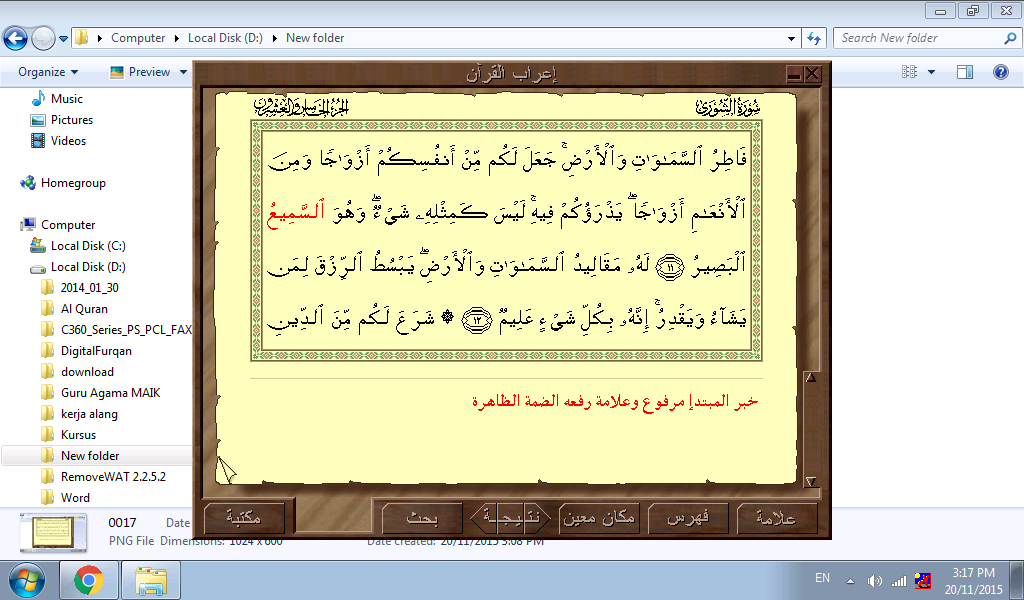Click EN language indicator in tray
This screenshot has width=1024, height=600.
pyautogui.click(x=822, y=578)
